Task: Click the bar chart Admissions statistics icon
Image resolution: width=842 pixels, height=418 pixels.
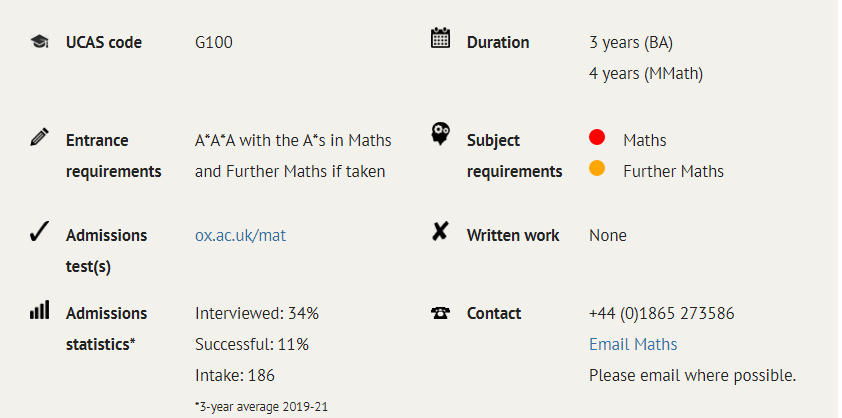Action: (39, 310)
